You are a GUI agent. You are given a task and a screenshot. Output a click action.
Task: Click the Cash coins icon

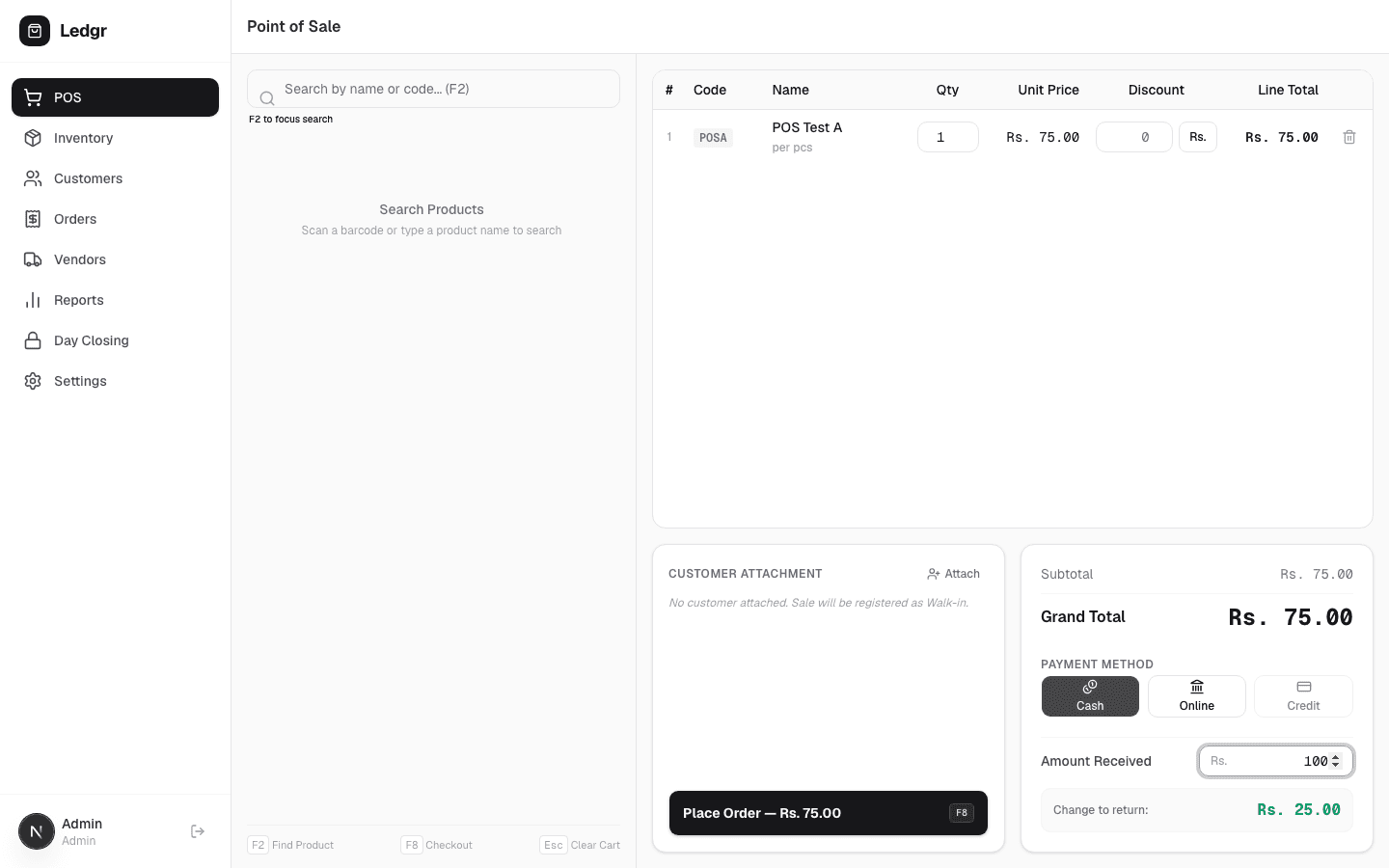(x=1090, y=687)
